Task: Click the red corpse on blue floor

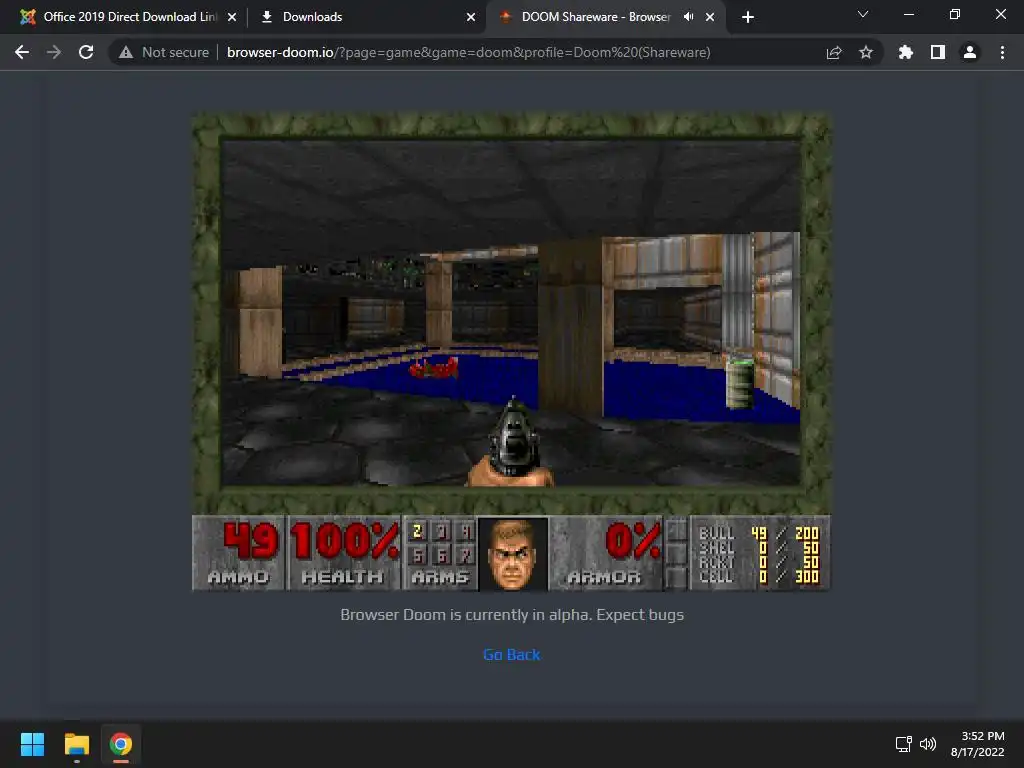Action: pos(434,368)
